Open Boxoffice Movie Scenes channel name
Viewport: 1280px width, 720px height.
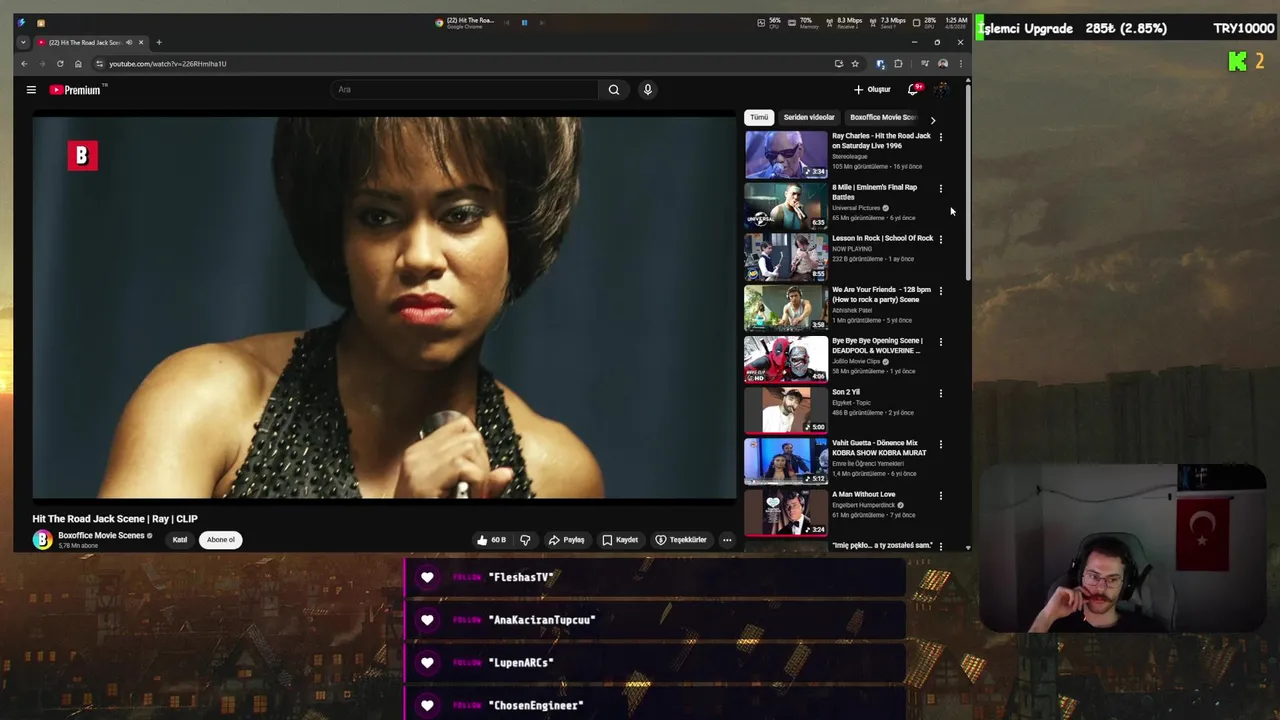101,535
